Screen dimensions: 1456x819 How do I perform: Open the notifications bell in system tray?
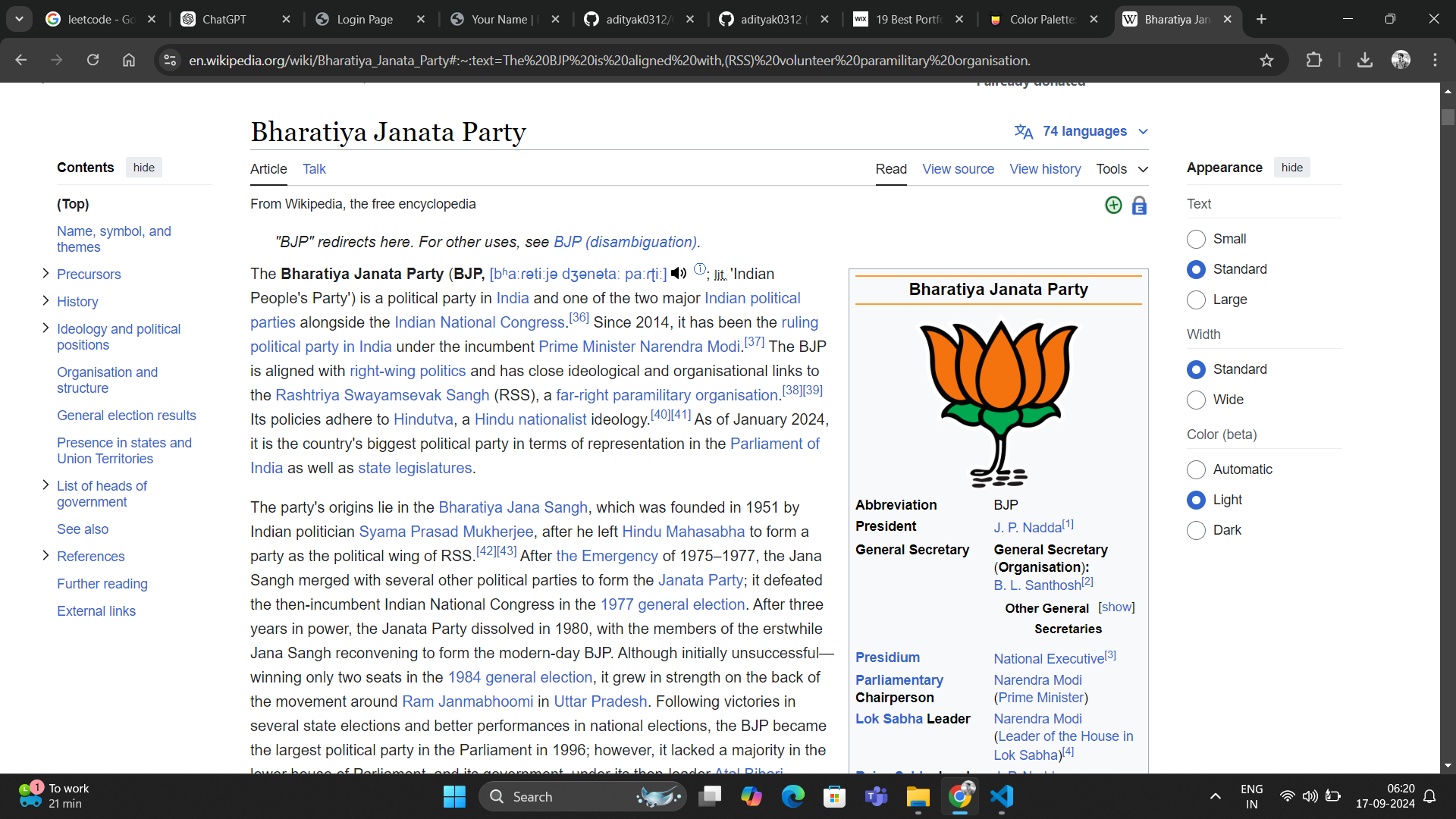coord(1429,796)
